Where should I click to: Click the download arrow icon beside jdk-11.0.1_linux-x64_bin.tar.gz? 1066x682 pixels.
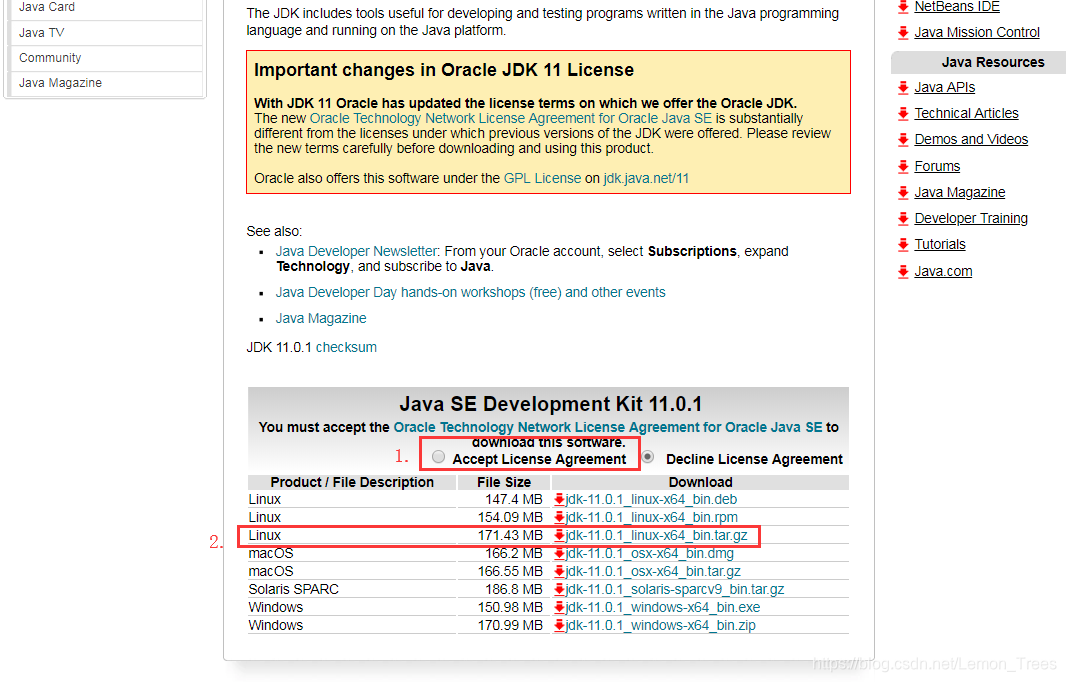point(559,536)
